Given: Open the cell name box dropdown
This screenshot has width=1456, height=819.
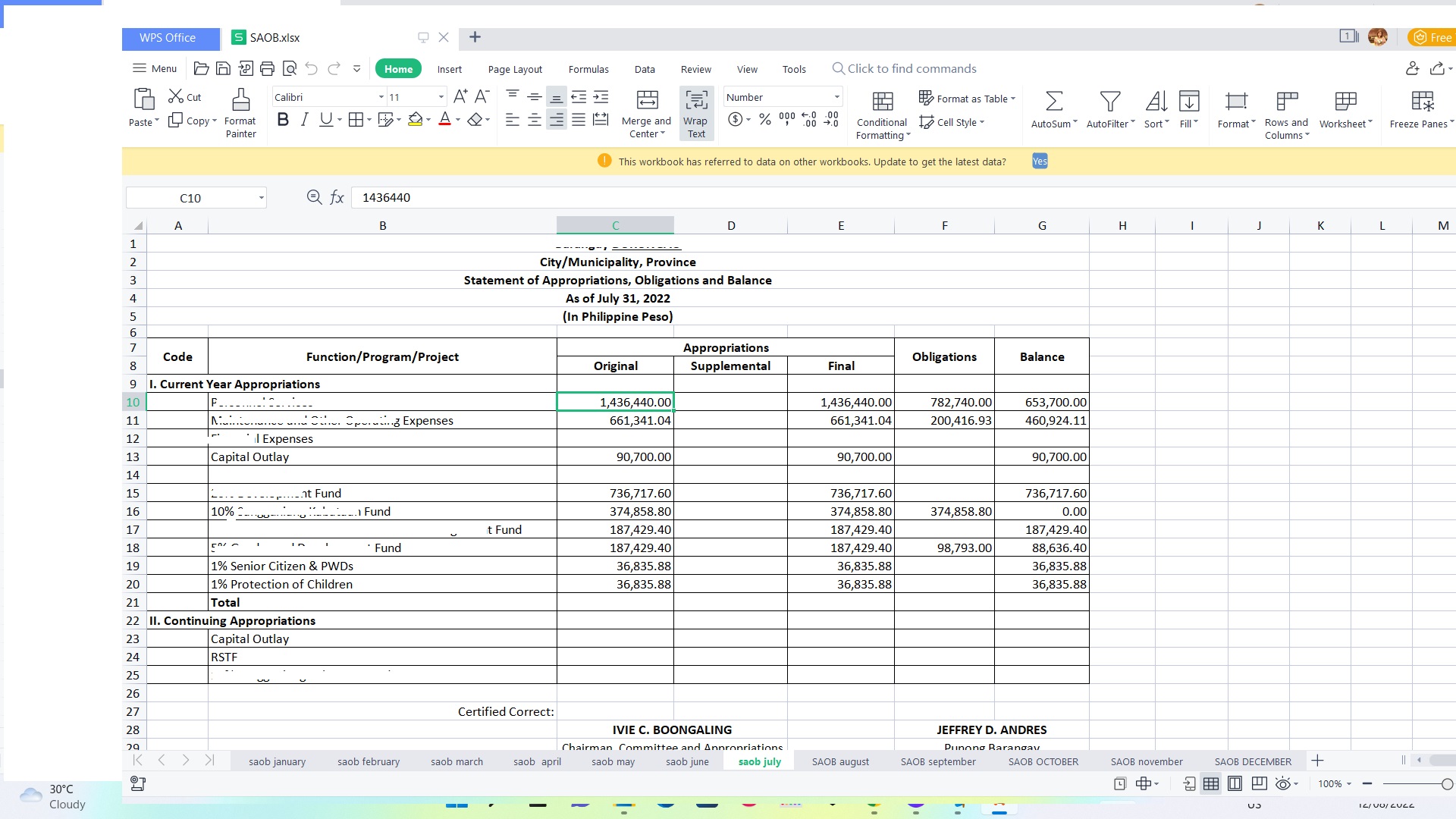Looking at the screenshot, I should (x=261, y=198).
